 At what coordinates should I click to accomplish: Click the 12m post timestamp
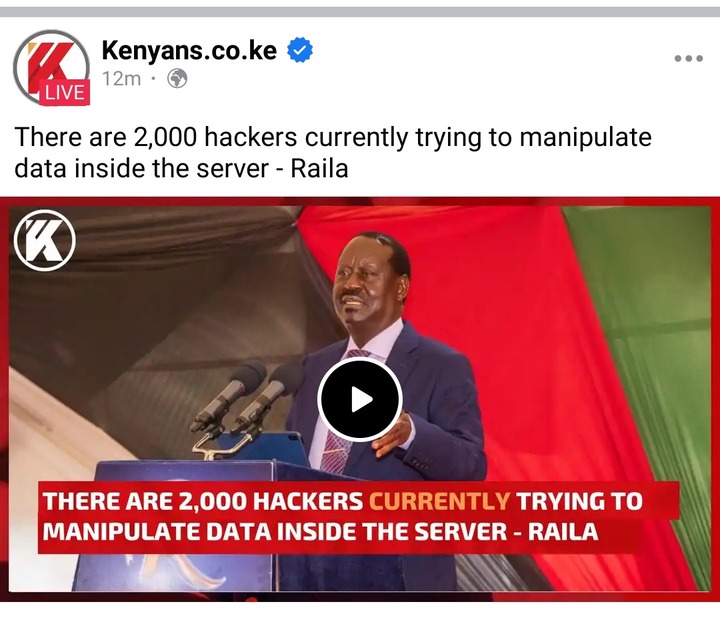click(x=121, y=79)
